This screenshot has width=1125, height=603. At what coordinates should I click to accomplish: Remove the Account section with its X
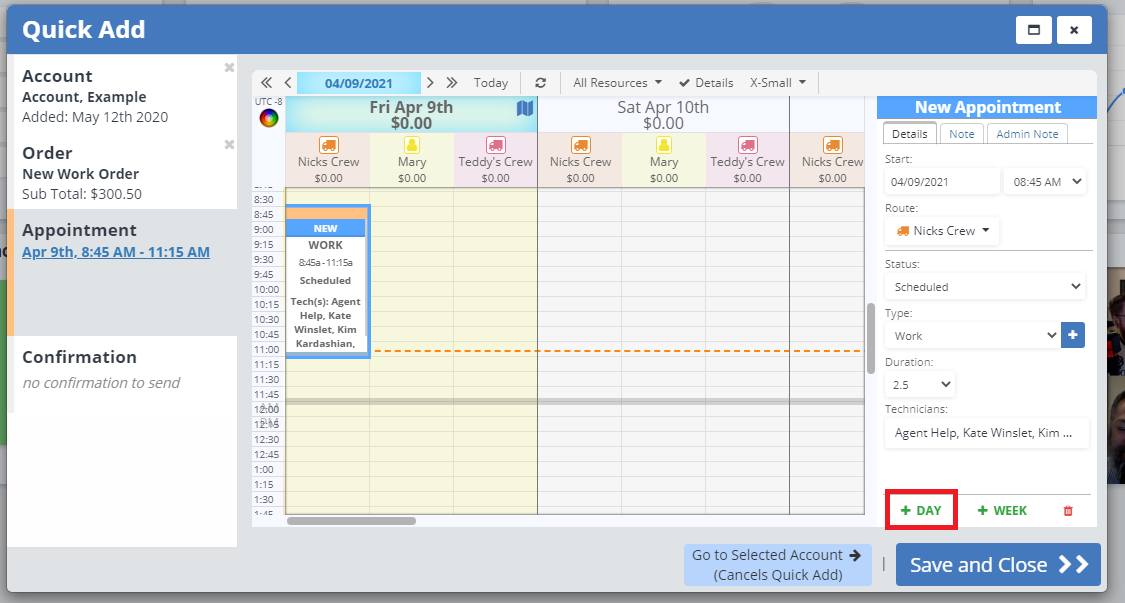pos(229,68)
